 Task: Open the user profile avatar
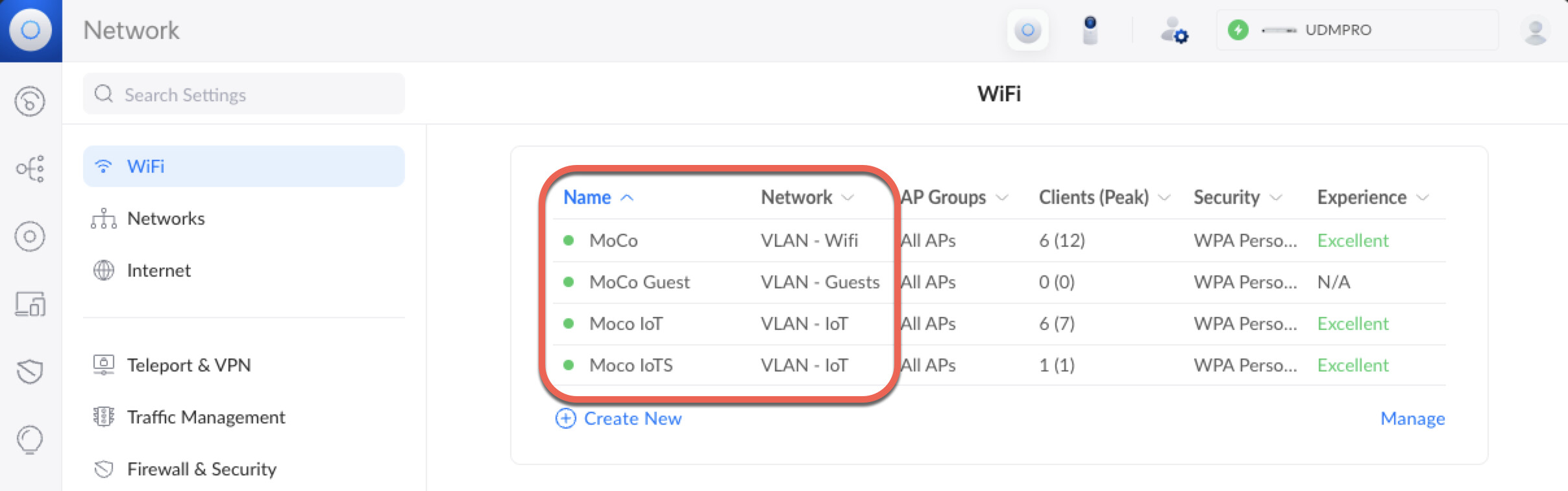1536,31
